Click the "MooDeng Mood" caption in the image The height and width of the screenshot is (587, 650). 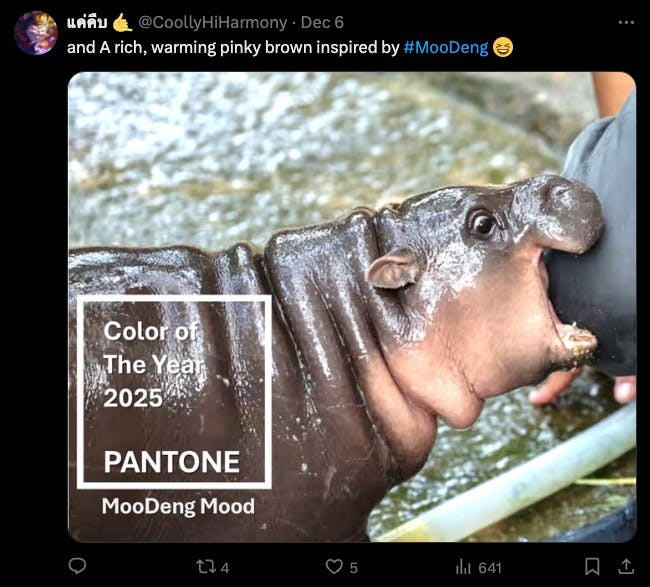178,506
